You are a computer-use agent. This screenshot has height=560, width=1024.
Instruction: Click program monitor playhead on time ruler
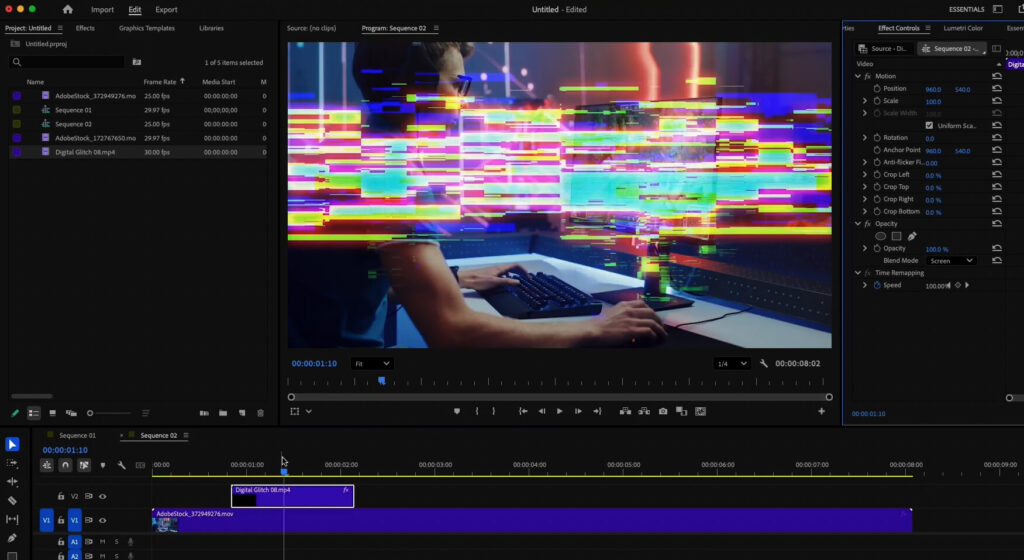coord(381,381)
